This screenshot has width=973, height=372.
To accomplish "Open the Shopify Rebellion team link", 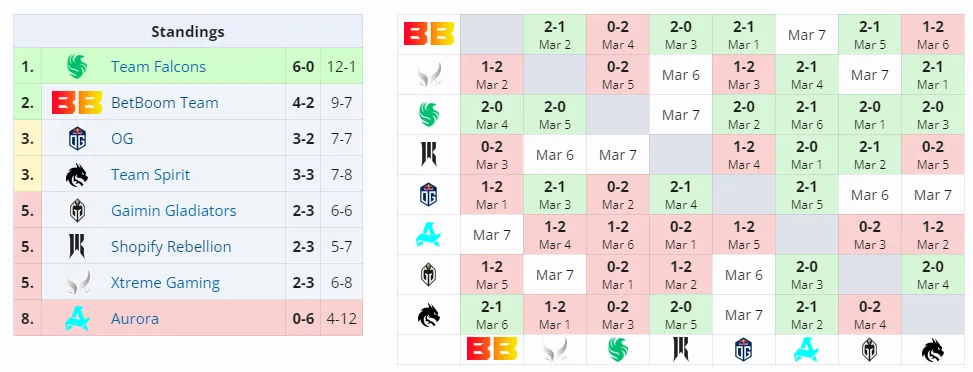I will (x=171, y=247).
